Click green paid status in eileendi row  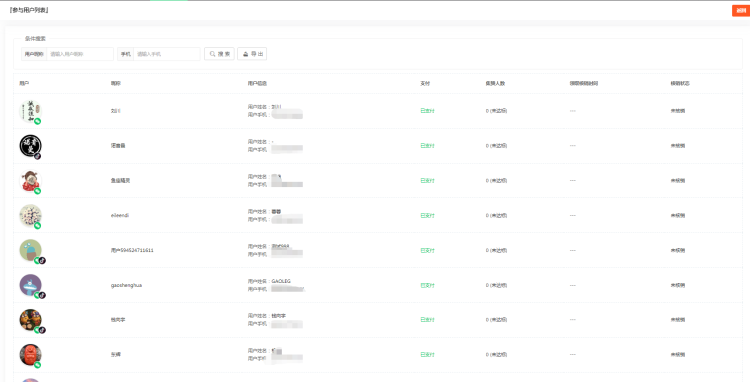tap(428, 216)
